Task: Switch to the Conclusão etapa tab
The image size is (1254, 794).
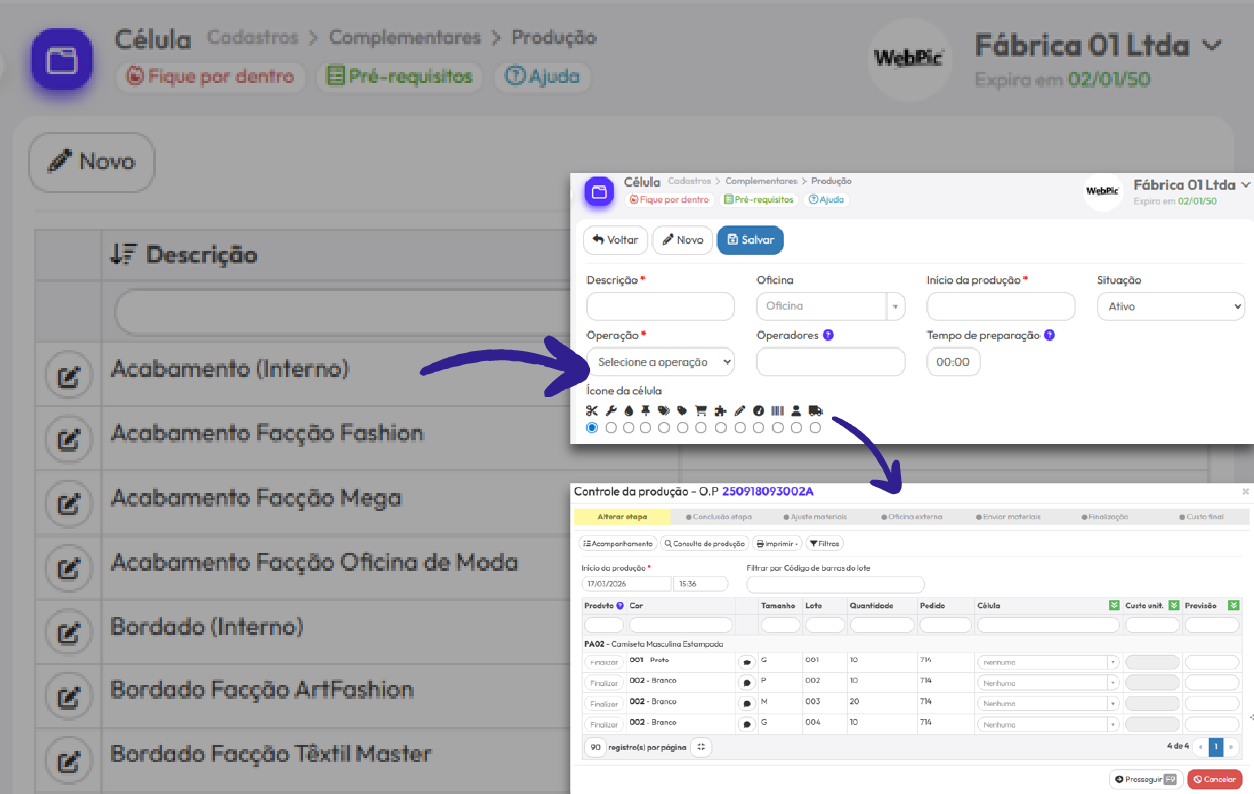Action: [x=718, y=517]
